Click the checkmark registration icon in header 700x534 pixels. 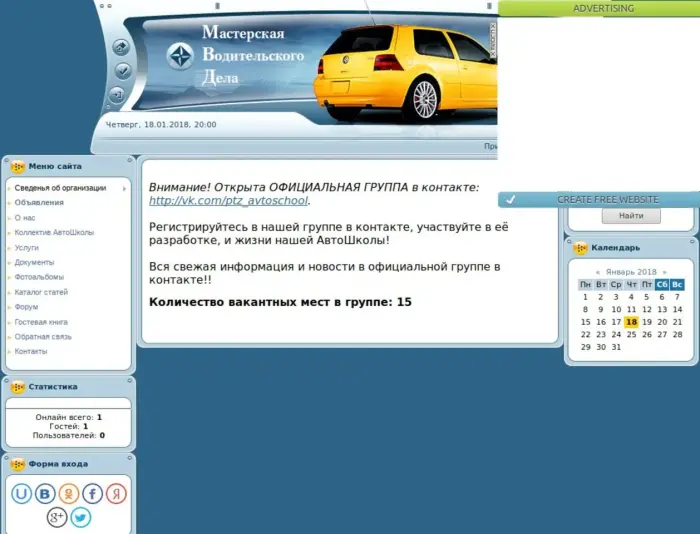121,71
